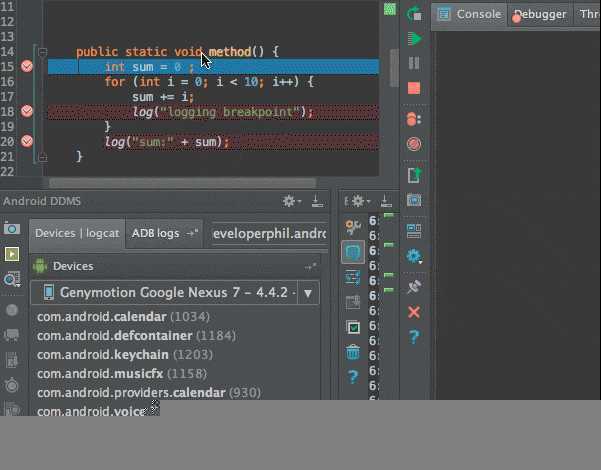Open View Breakpoints dialog icon
This screenshot has width=601, height=470.
click(x=414, y=120)
